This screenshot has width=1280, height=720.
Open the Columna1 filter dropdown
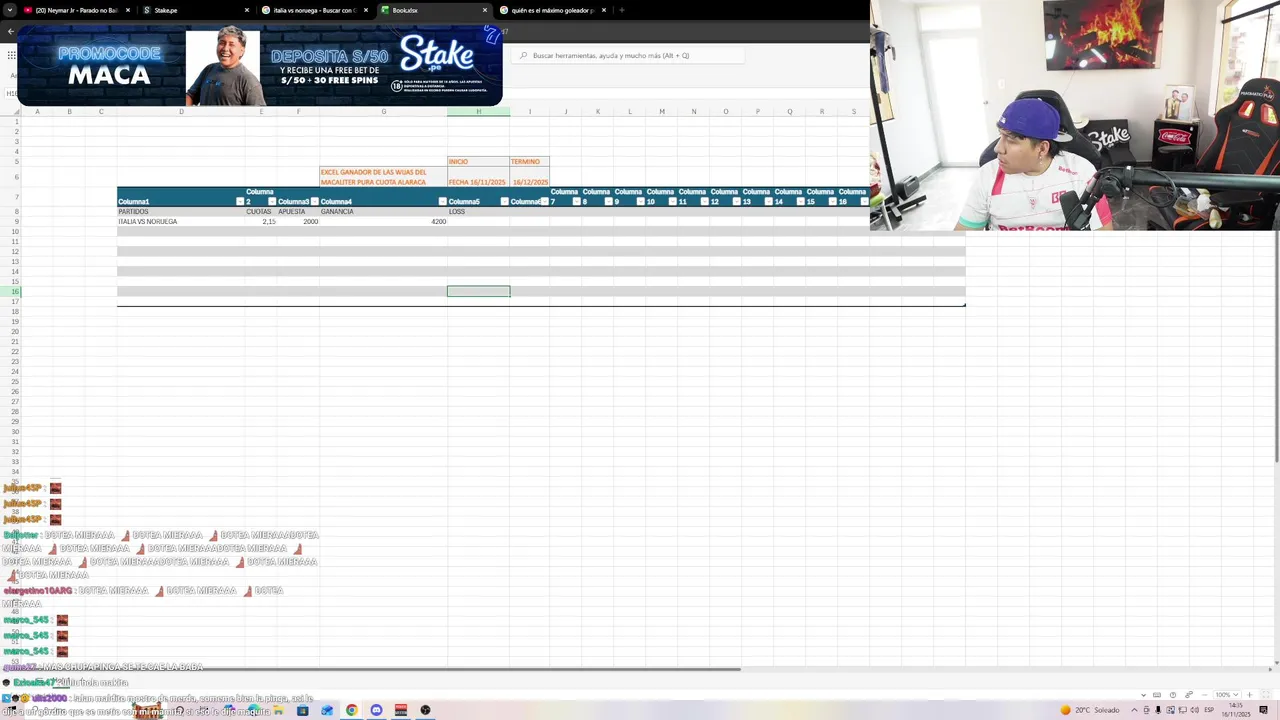coord(240,202)
